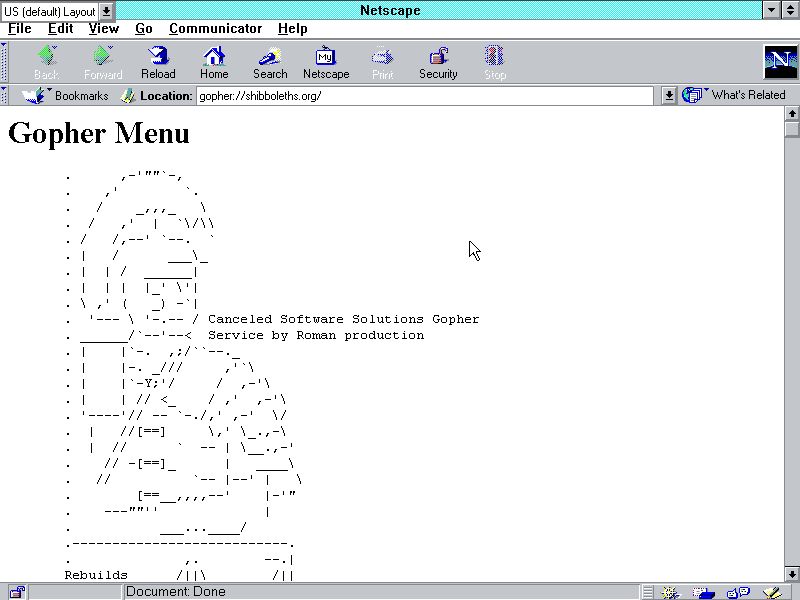This screenshot has width=800, height=600.
Task: Click the vertical scrollbar down arrow
Action: point(792,574)
